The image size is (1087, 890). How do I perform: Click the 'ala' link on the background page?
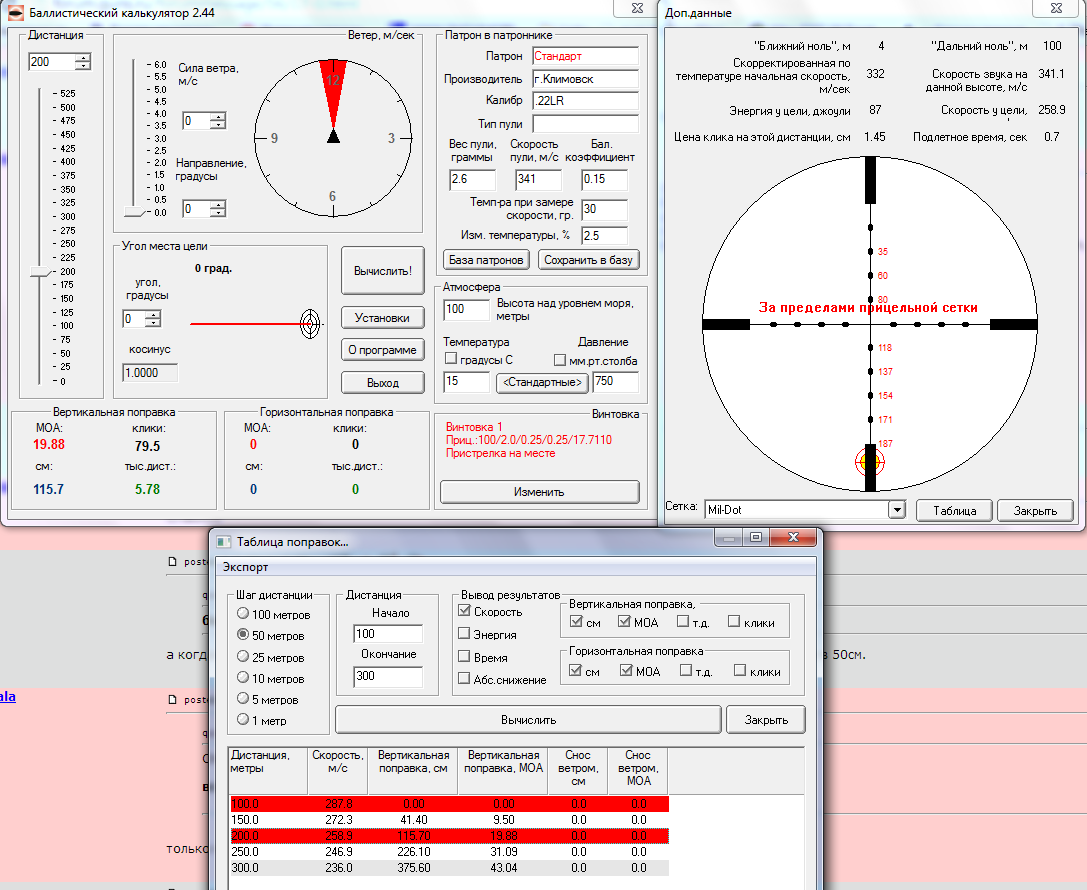(8, 697)
